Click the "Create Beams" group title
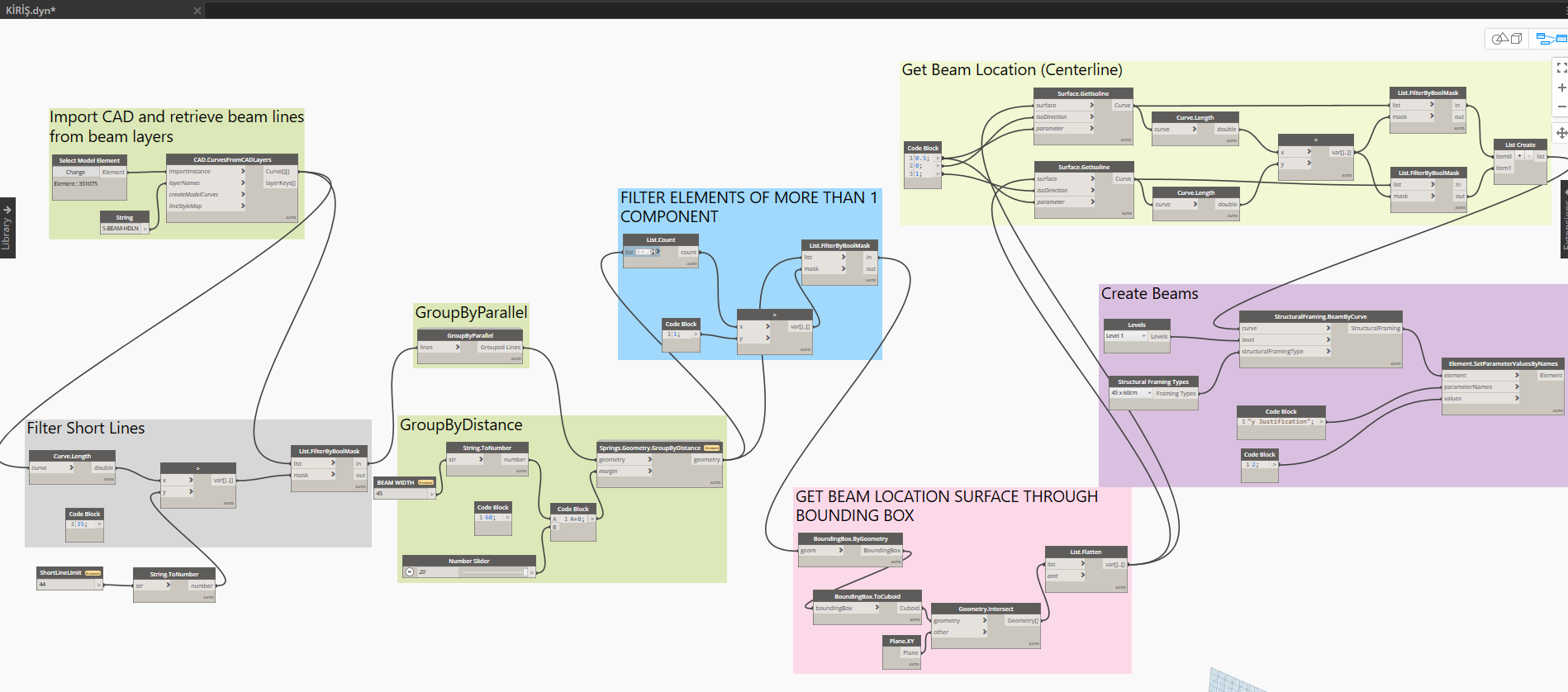This screenshot has height=692, width=1568. point(1149,294)
